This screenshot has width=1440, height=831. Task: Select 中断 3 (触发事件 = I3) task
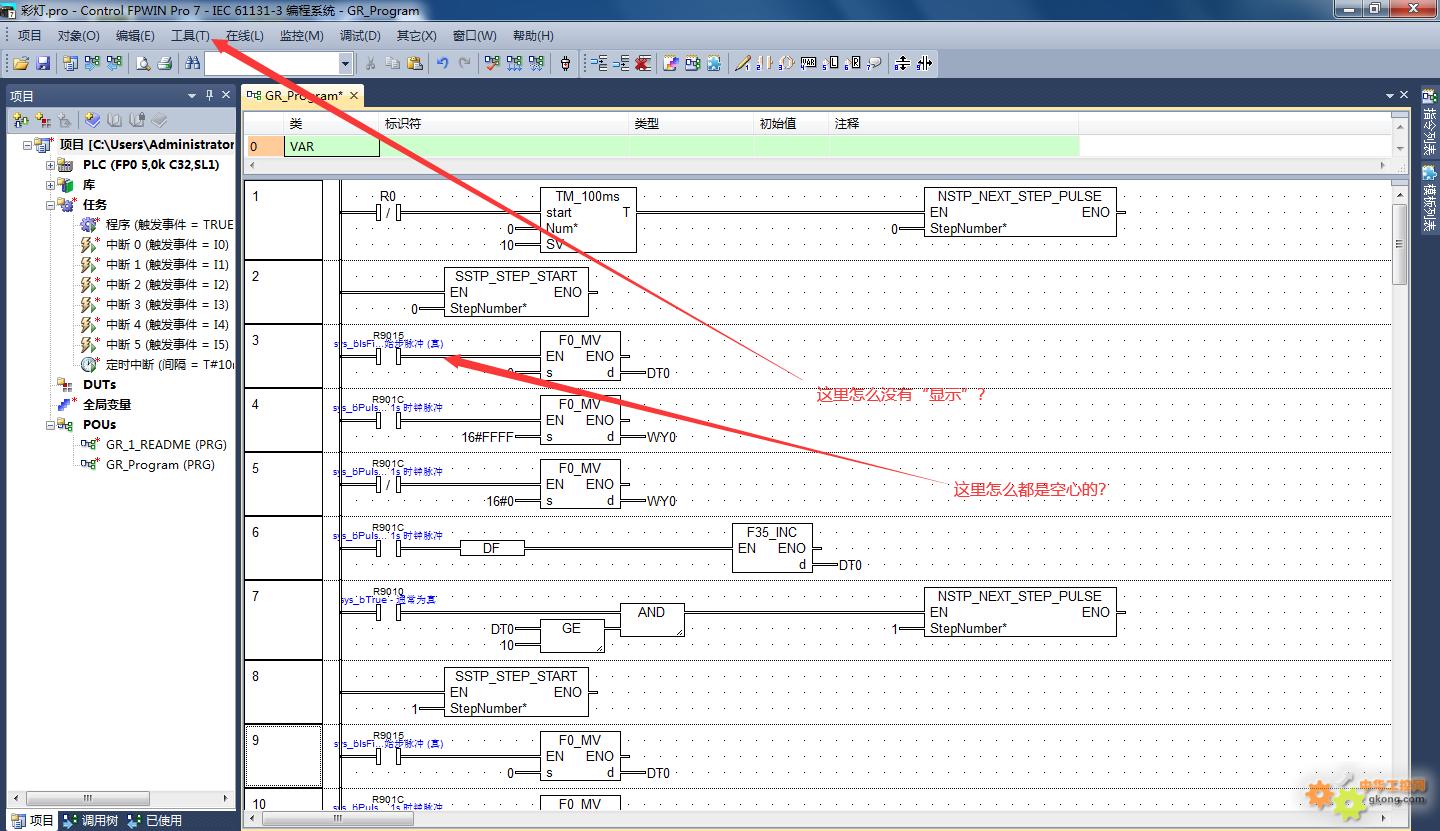[167, 305]
